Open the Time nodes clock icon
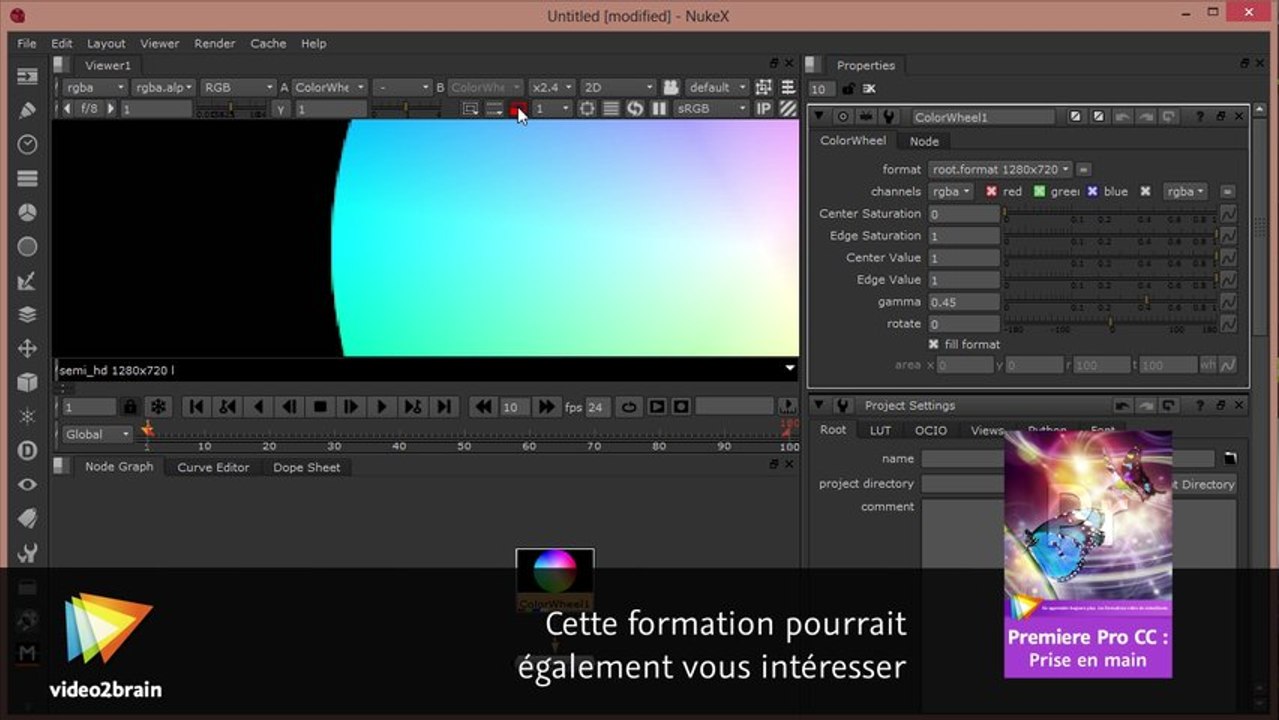The image size is (1279, 720). click(27, 144)
